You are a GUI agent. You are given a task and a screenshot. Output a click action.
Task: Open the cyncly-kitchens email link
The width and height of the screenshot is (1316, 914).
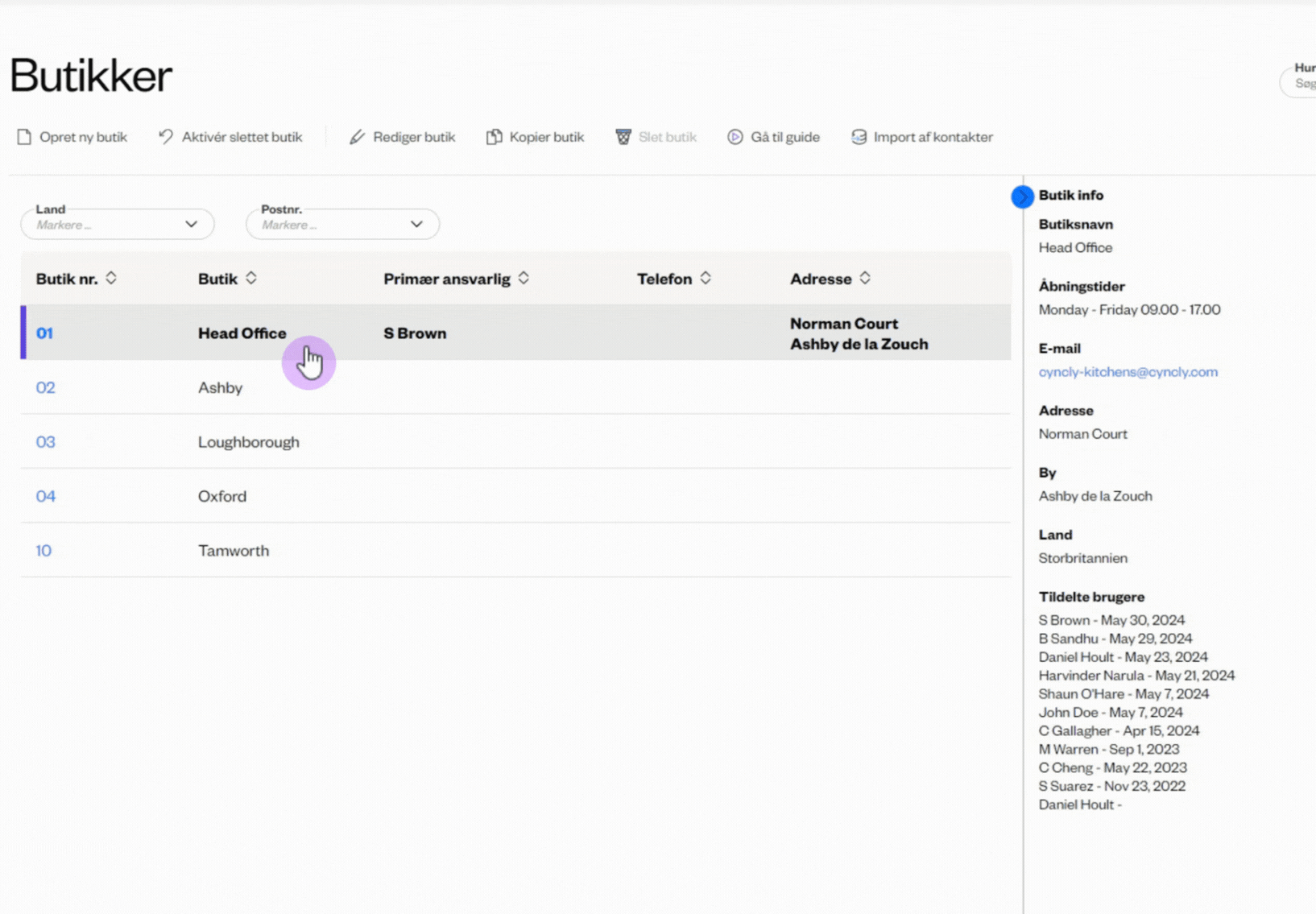[x=1128, y=372]
